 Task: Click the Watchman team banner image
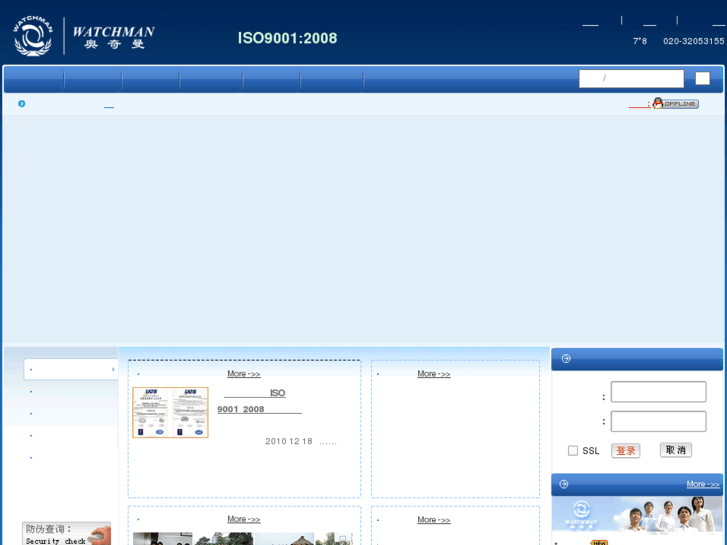637,514
